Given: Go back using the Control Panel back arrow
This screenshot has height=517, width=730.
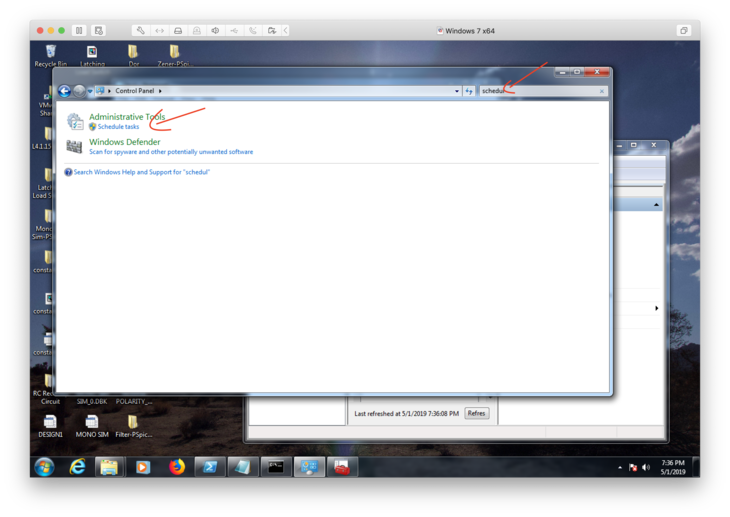Looking at the screenshot, I should [64, 91].
